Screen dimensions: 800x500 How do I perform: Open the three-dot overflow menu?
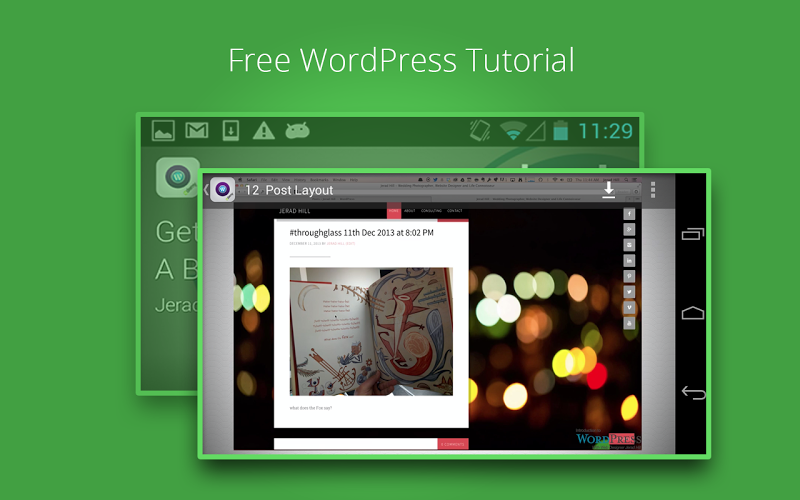(x=653, y=190)
